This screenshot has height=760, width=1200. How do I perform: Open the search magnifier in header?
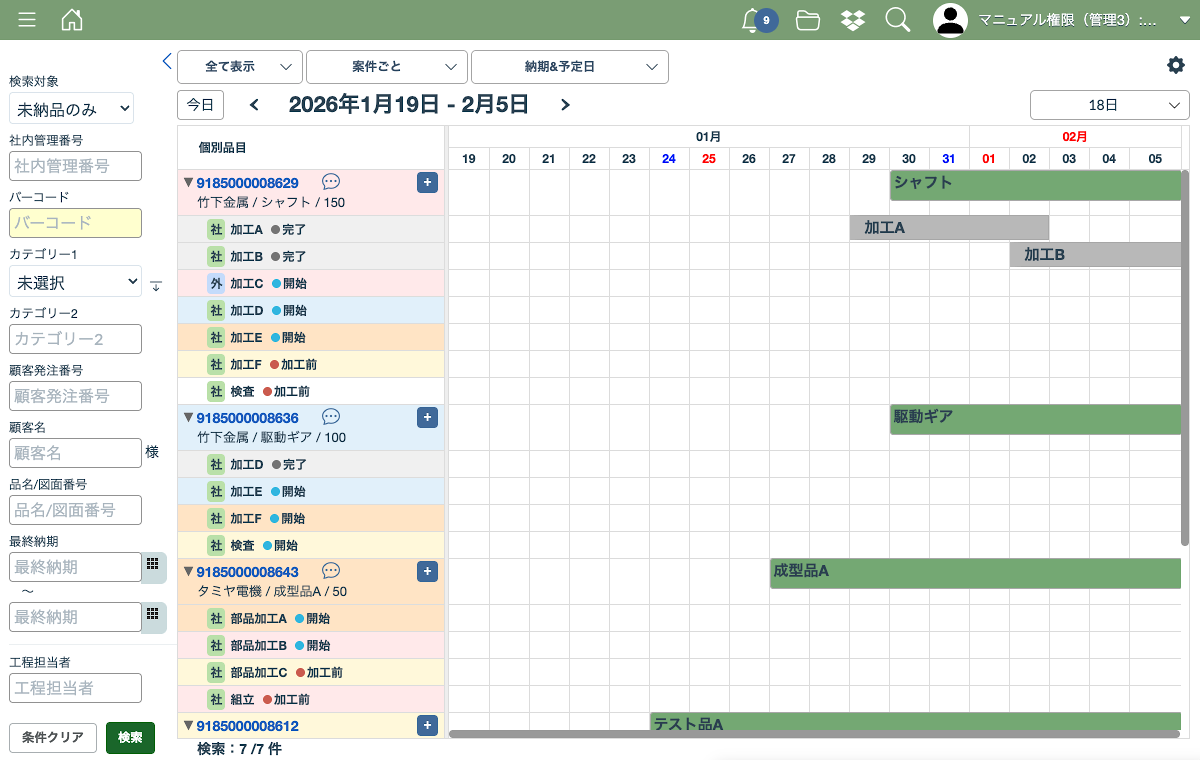[x=898, y=20]
